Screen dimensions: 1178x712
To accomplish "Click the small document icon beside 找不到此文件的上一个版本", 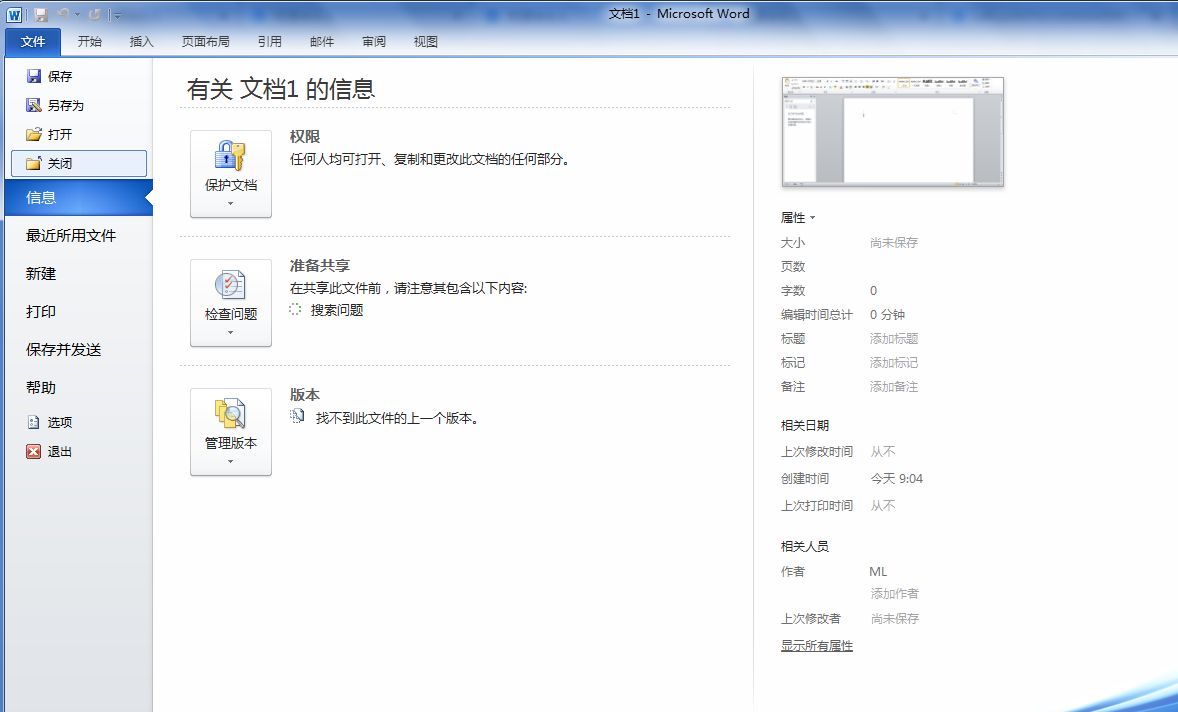I will click(298, 416).
